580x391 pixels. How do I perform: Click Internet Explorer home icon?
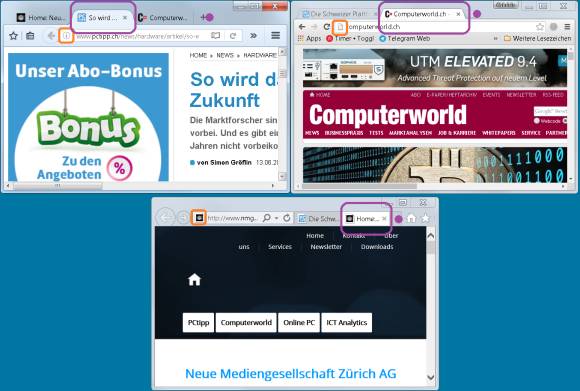pos(411,219)
